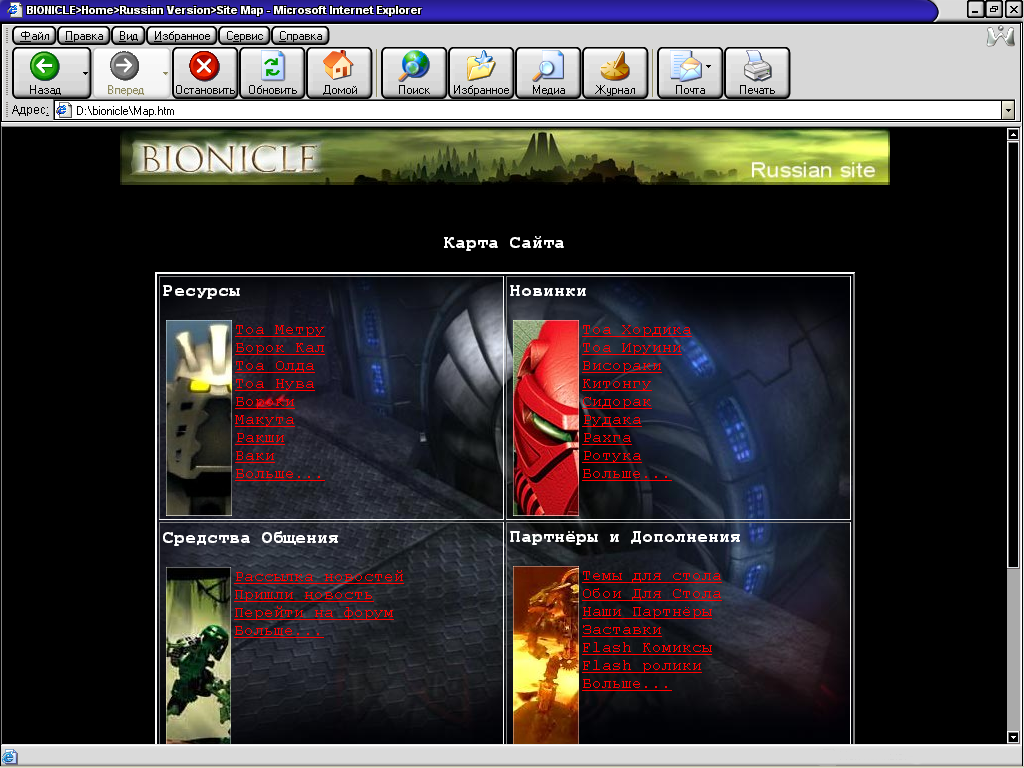
Task: Open the Ракши link
Action: (259, 438)
